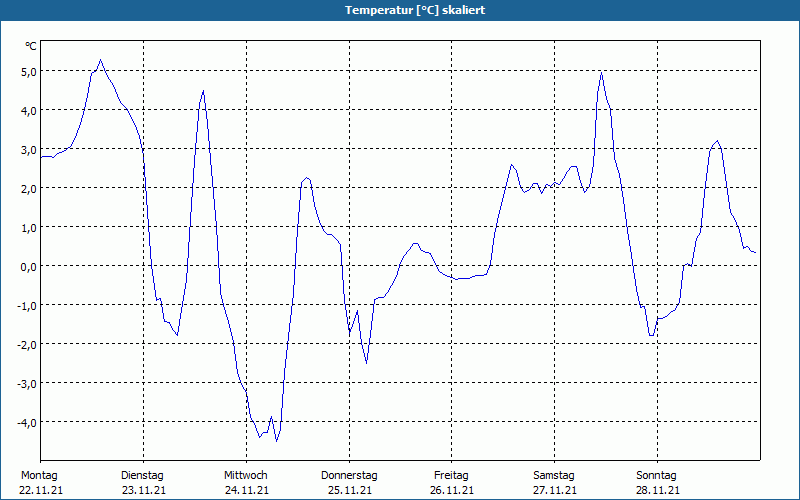The width and height of the screenshot is (800, 500).
Task: Click the '2,0' y-axis label
Action: coord(29,188)
